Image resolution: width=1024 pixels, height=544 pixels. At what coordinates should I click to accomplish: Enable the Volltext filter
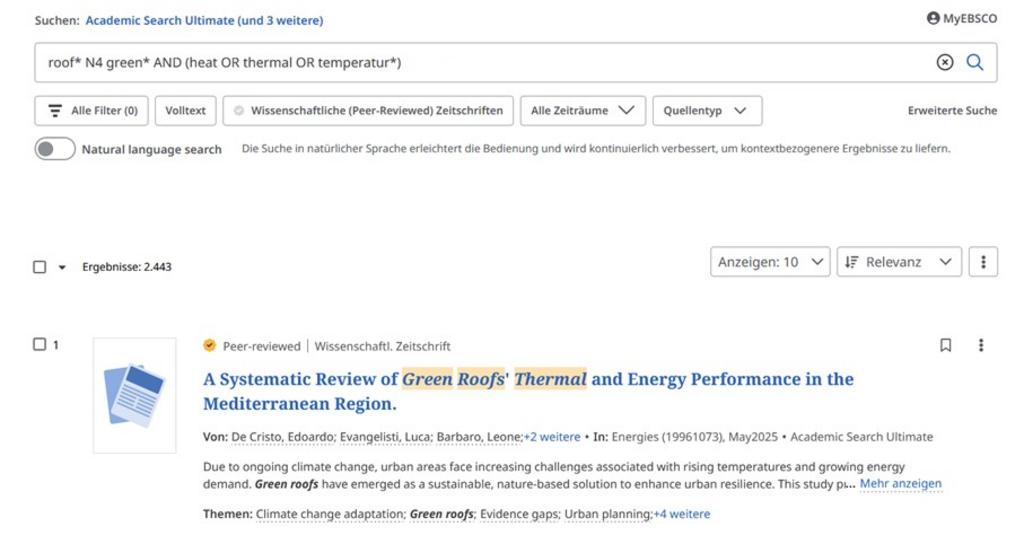click(x=186, y=111)
